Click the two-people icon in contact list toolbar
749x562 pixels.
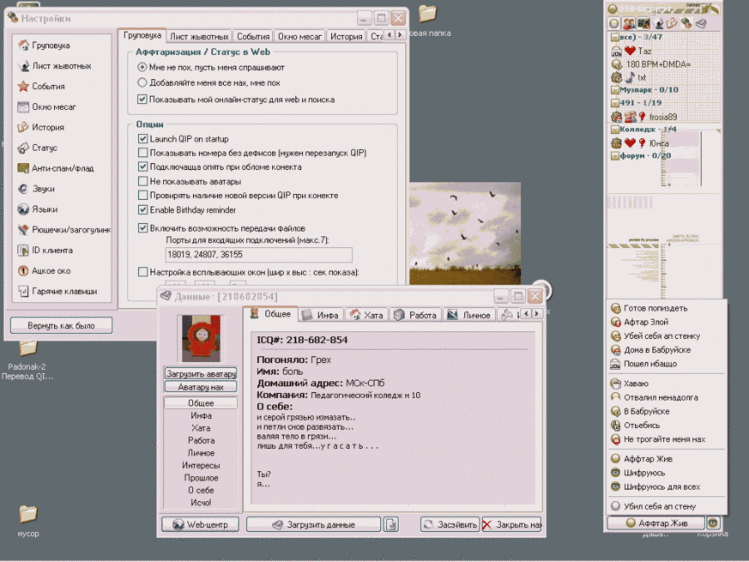629,23
